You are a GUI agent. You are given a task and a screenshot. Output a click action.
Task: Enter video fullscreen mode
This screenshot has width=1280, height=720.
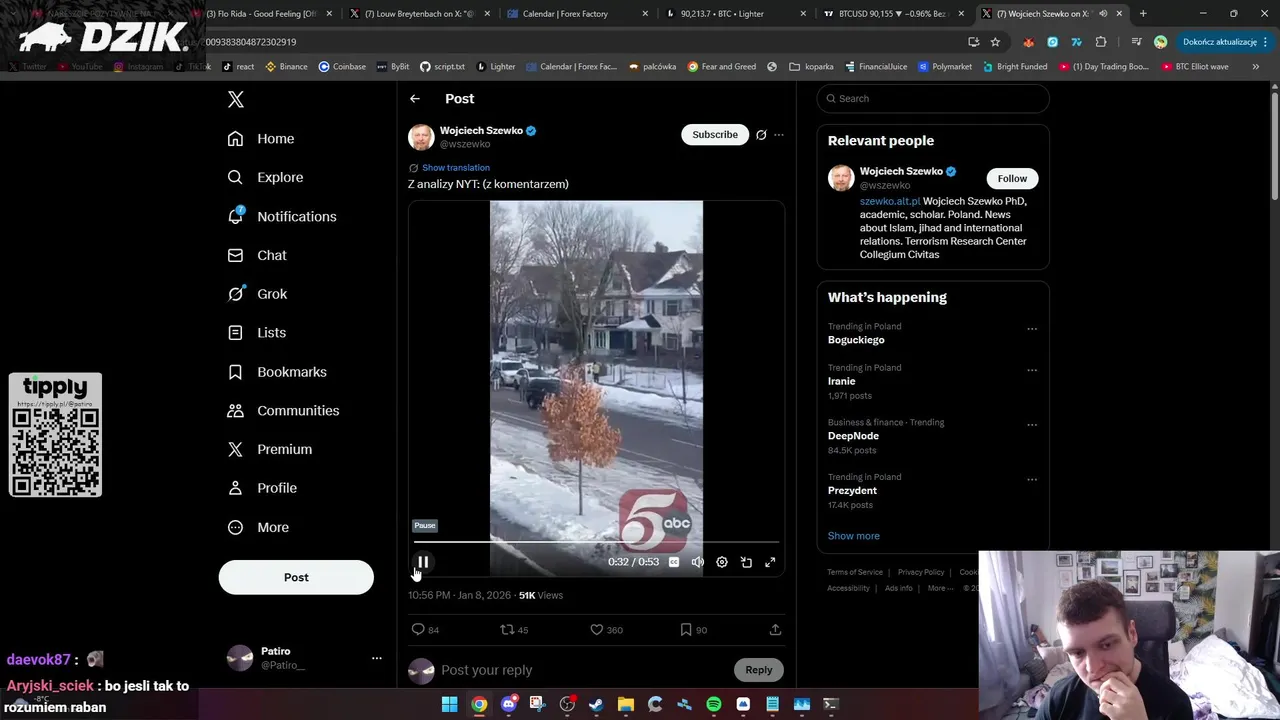pos(770,562)
